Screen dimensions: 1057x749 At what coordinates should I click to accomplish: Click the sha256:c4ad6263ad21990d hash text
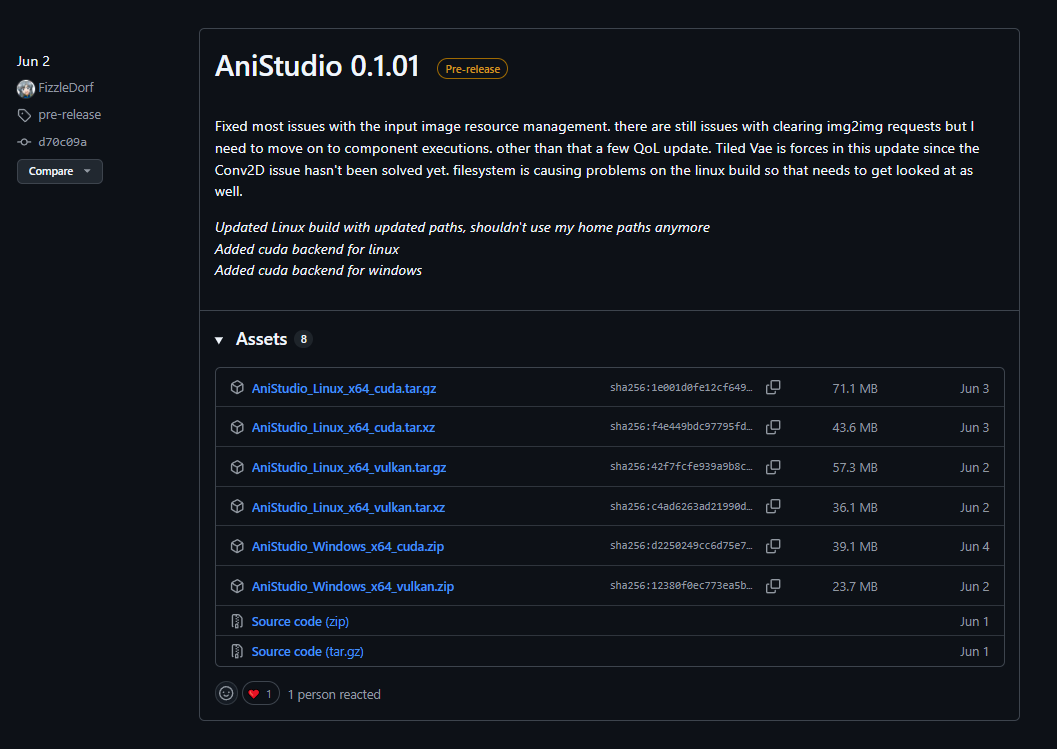(681, 506)
